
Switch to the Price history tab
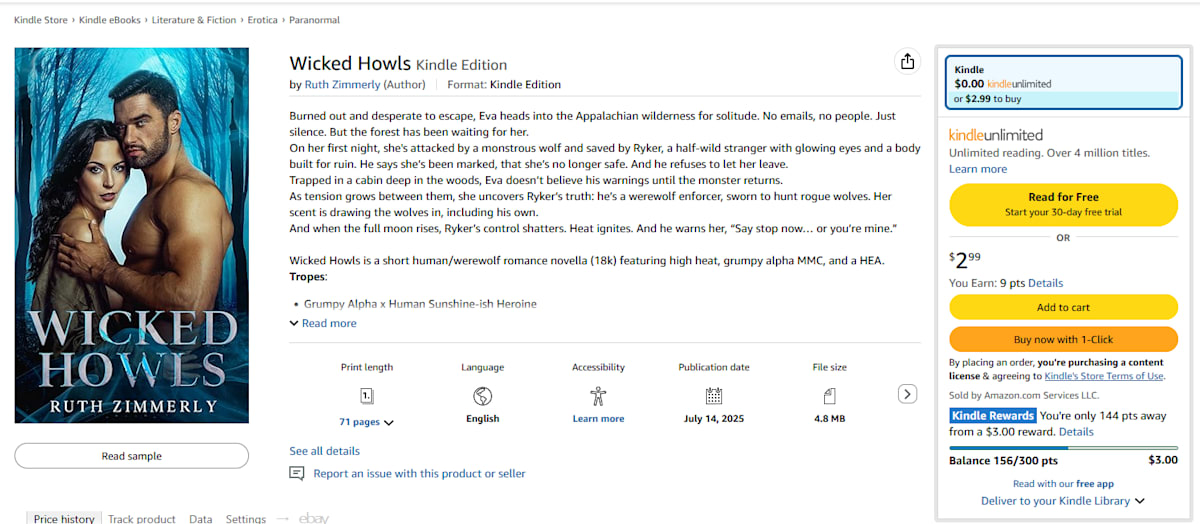pyautogui.click(x=64, y=519)
